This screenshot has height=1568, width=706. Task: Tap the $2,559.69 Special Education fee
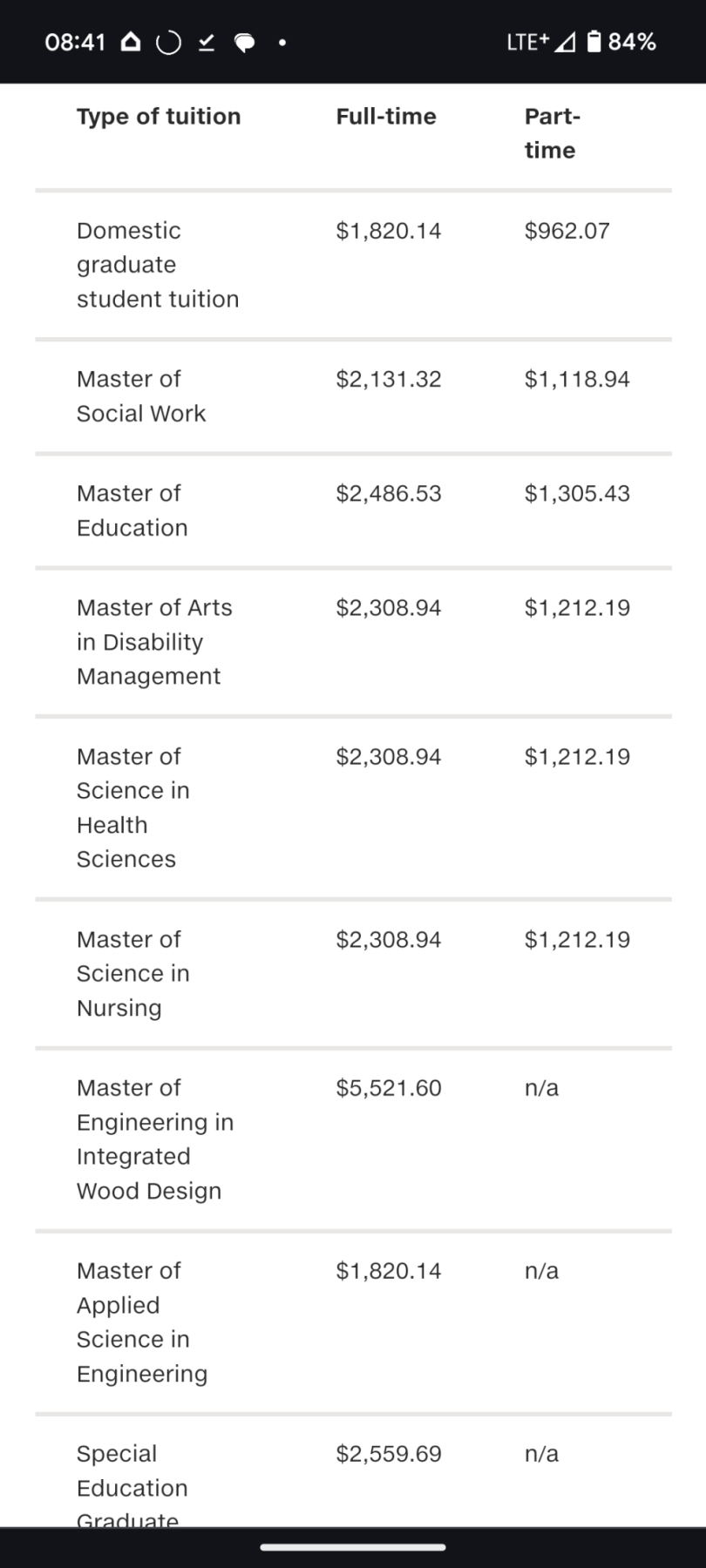[x=389, y=1454]
